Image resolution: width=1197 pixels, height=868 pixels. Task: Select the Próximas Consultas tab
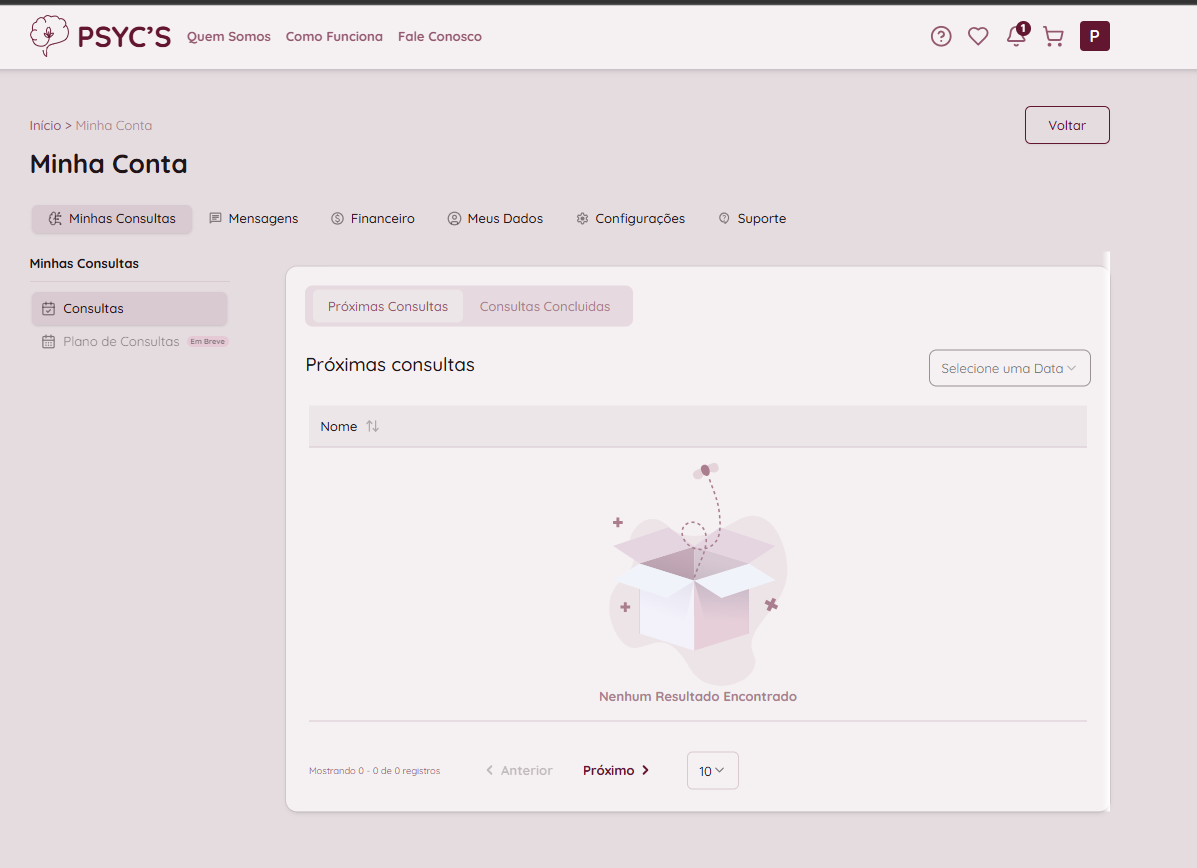pos(388,306)
